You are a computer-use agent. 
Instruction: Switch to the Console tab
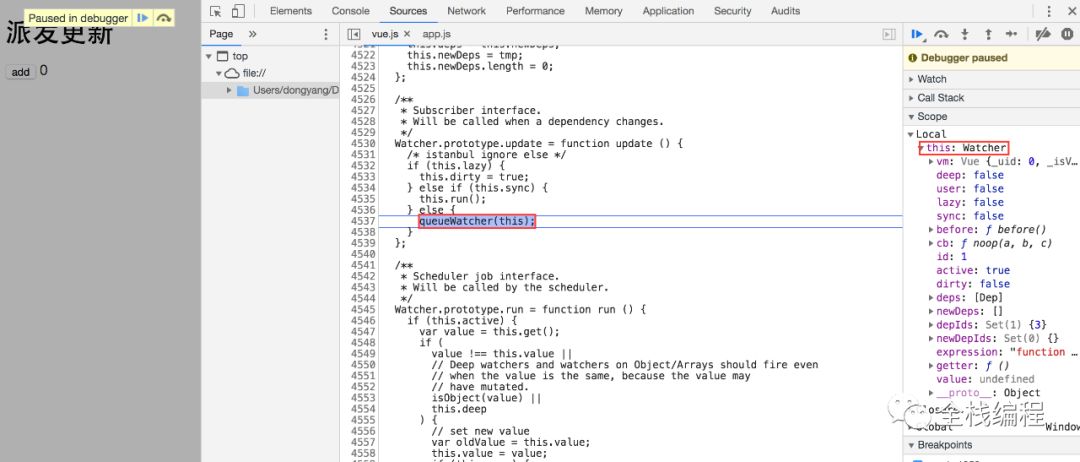[350, 11]
